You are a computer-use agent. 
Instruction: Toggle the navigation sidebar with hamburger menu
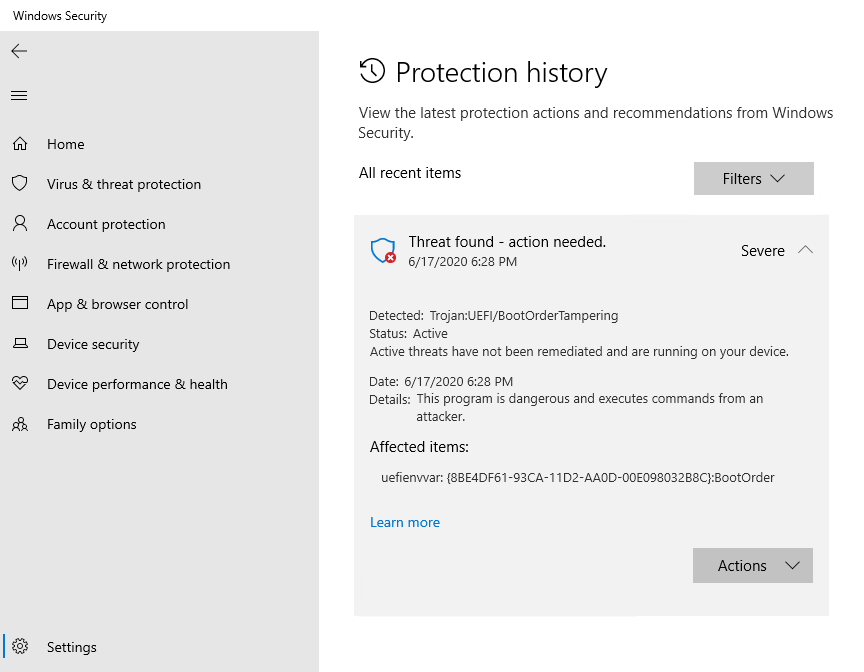pos(18,96)
